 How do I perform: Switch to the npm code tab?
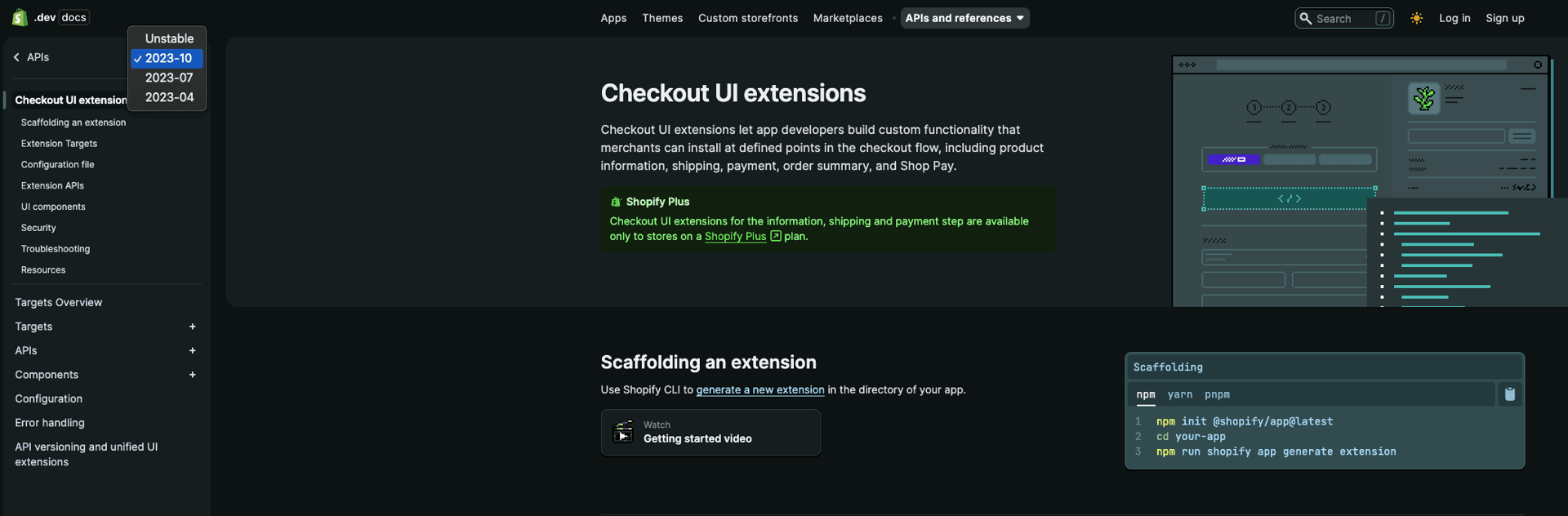tap(1146, 394)
